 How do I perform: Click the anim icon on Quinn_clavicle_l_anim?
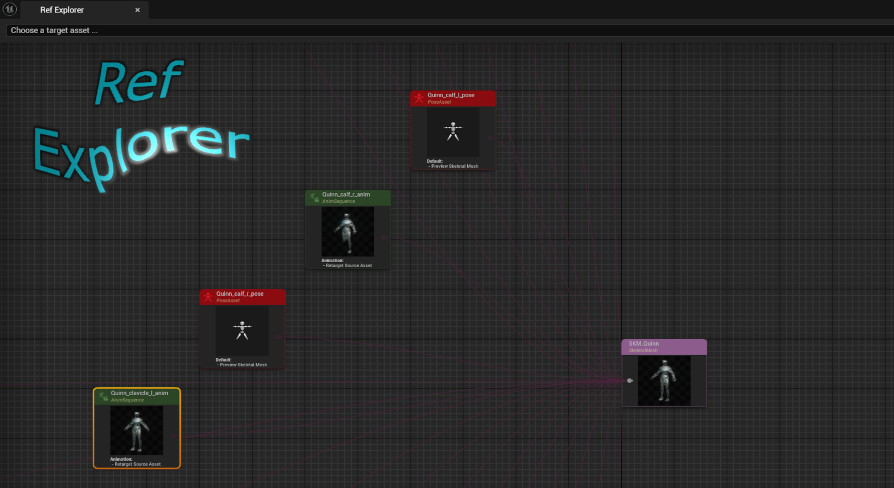coord(102,396)
